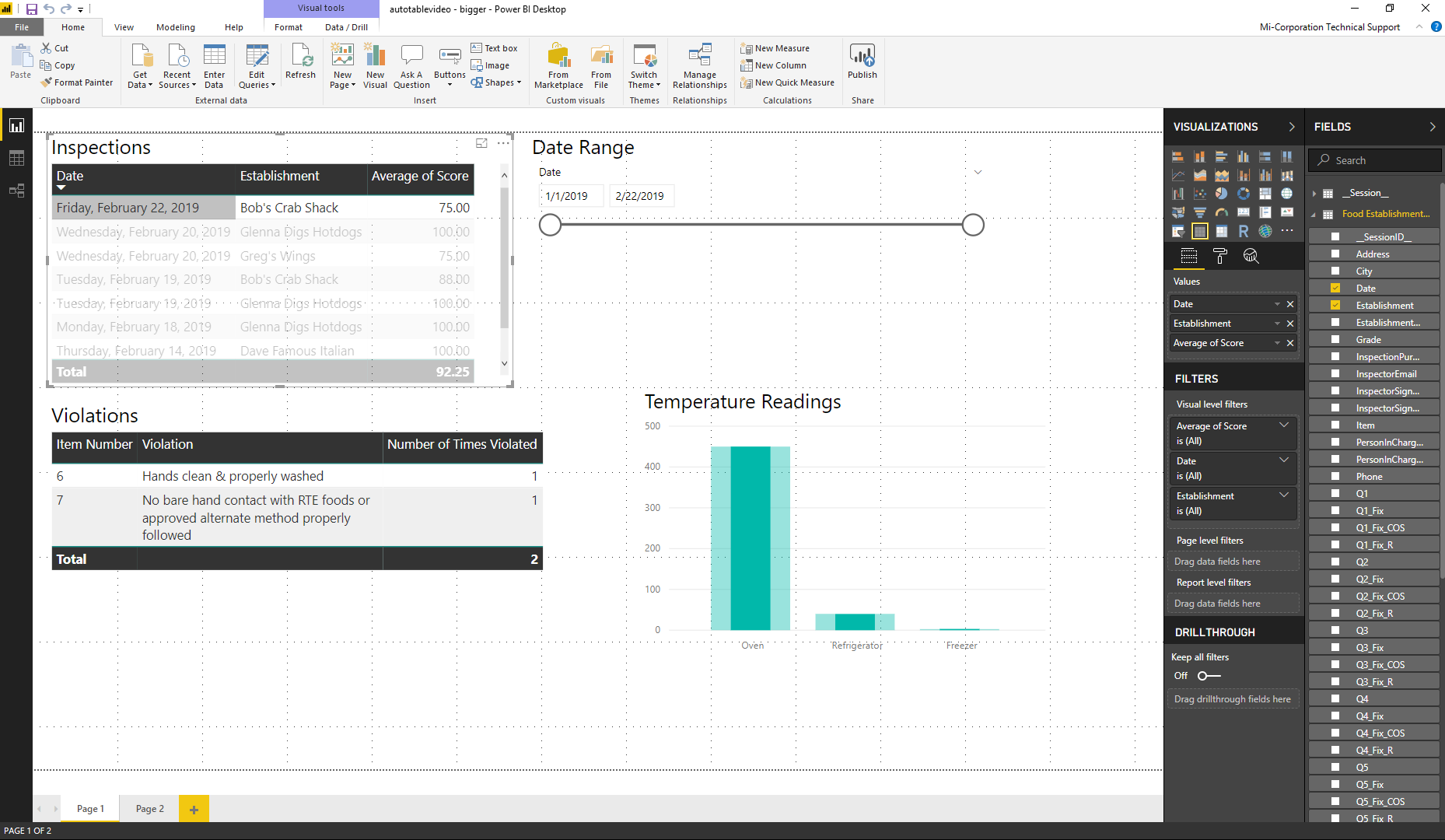Open the File menu
This screenshot has width=1445, height=840.
click(22, 27)
